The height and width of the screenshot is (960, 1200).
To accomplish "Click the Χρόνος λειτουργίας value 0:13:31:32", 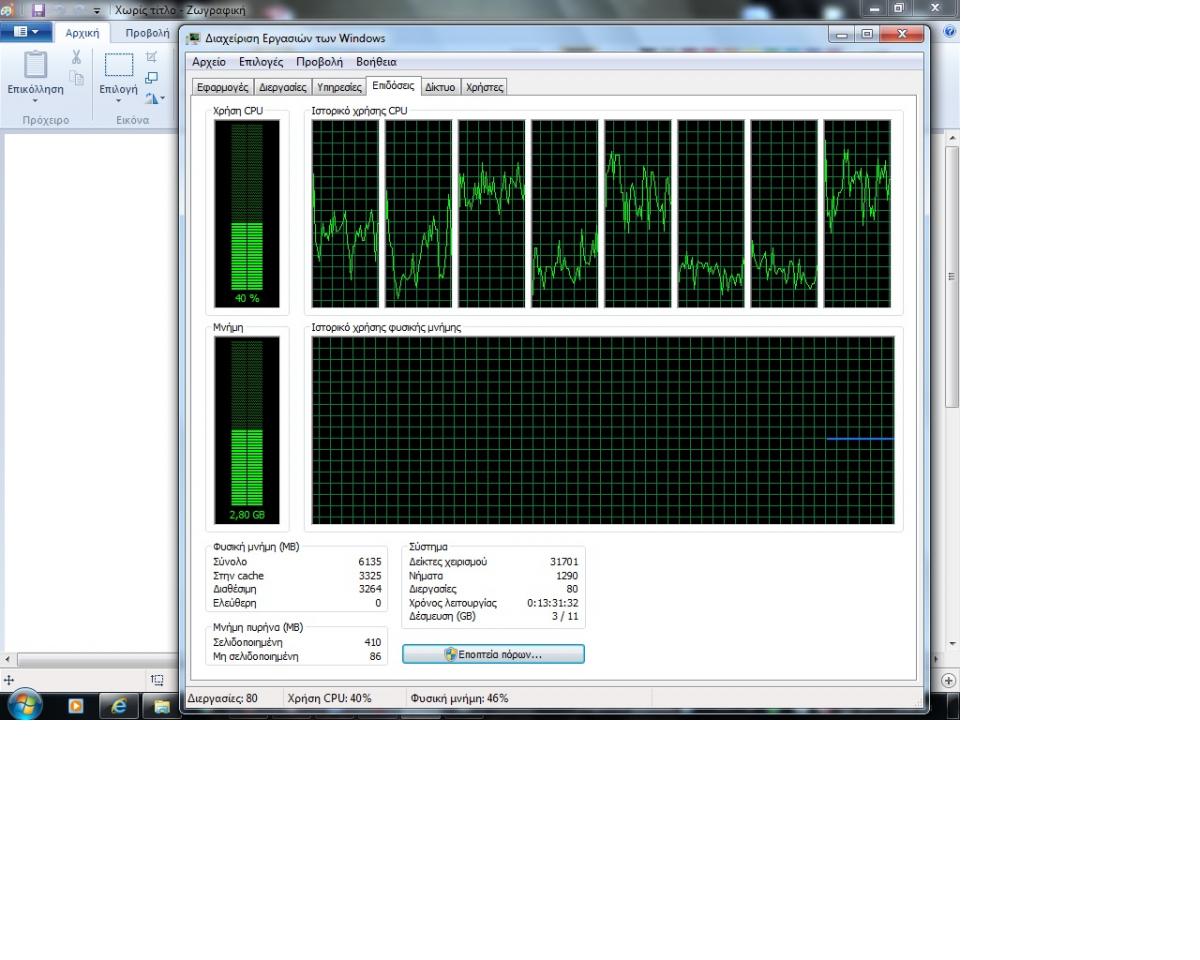I will point(553,603).
